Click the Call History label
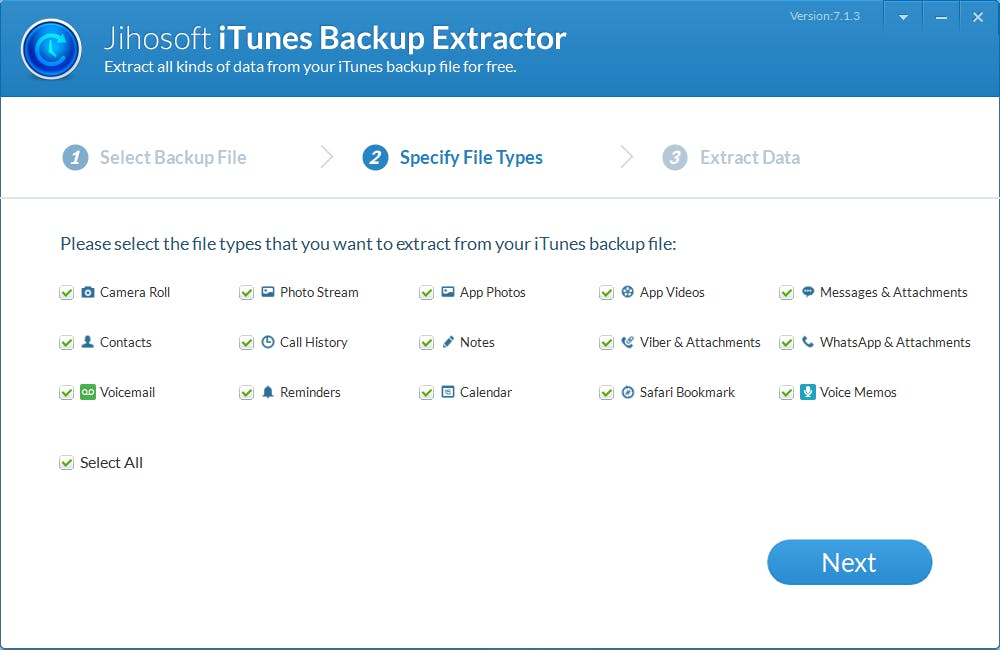The height and width of the screenshot is (650, 1000). click(314, 342)
